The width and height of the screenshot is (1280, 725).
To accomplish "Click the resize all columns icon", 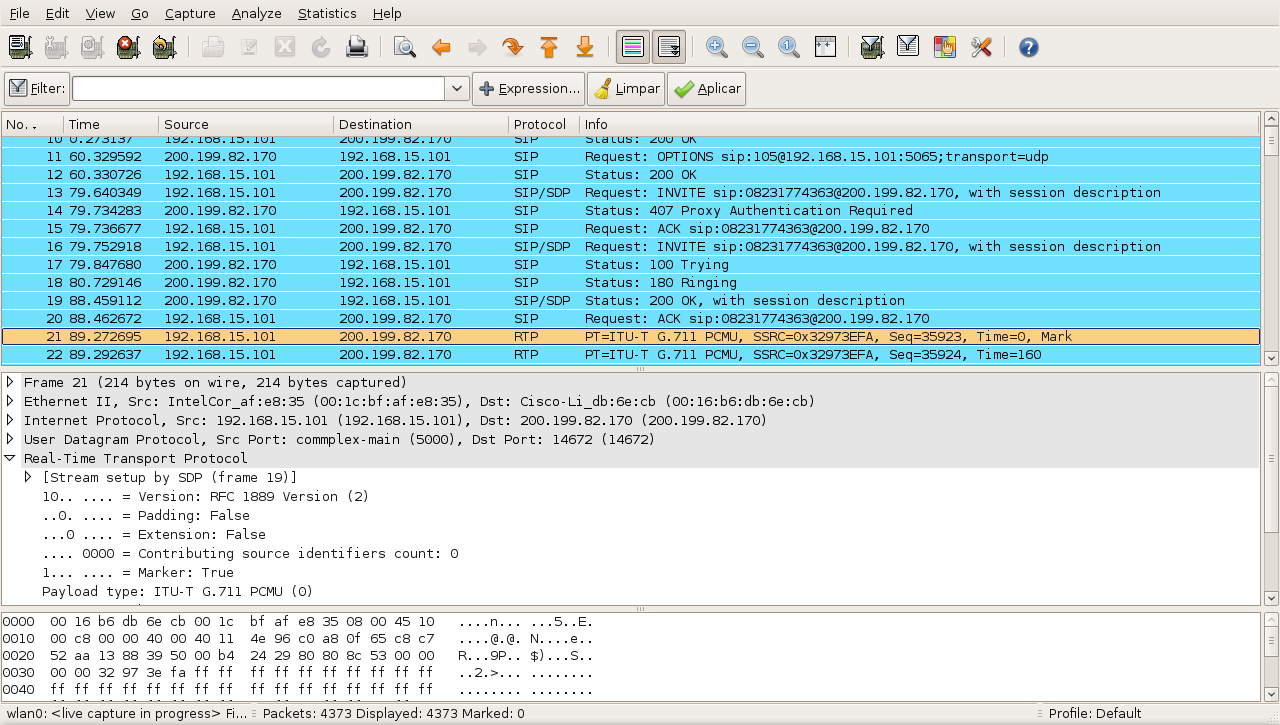I will pos(824,47).
